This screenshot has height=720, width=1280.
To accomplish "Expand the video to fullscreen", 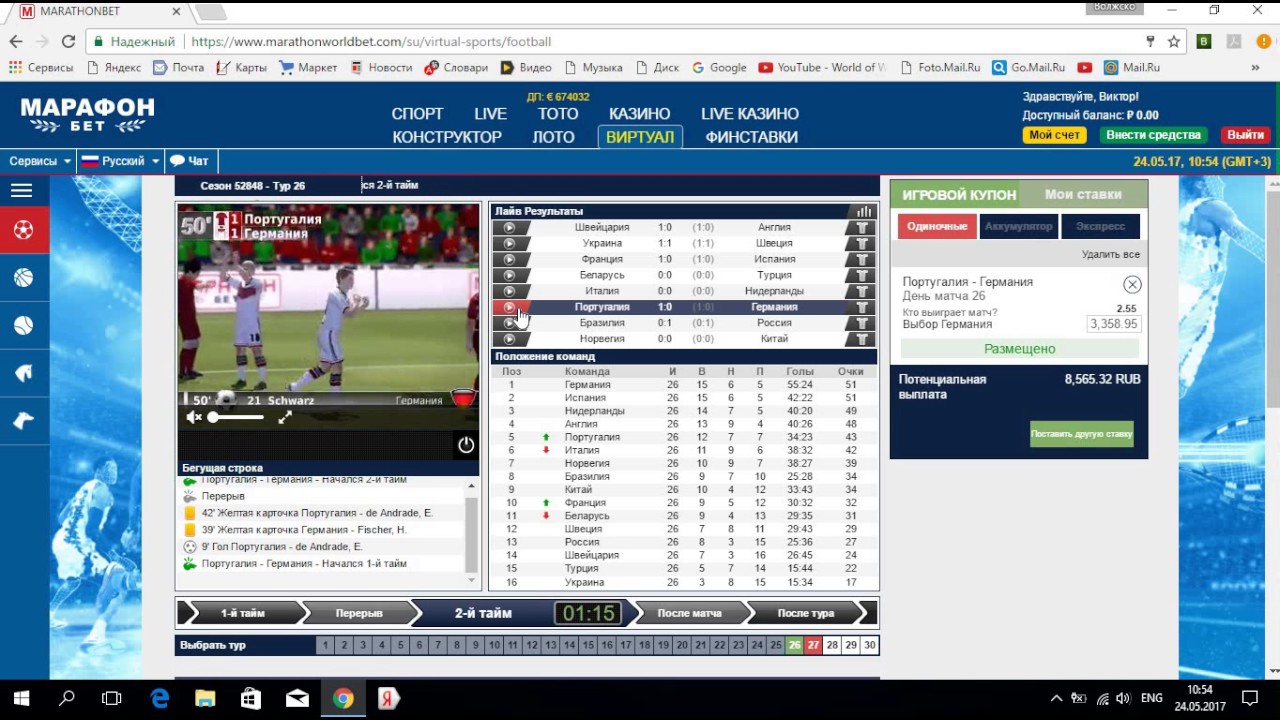I will pos(285,417).
